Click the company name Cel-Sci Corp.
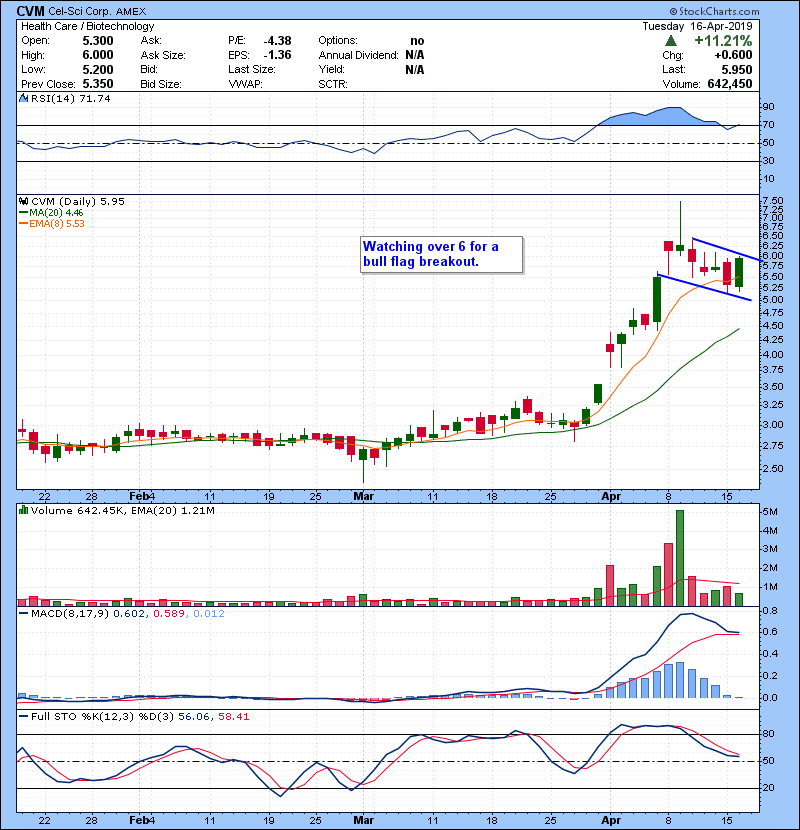 80,11
